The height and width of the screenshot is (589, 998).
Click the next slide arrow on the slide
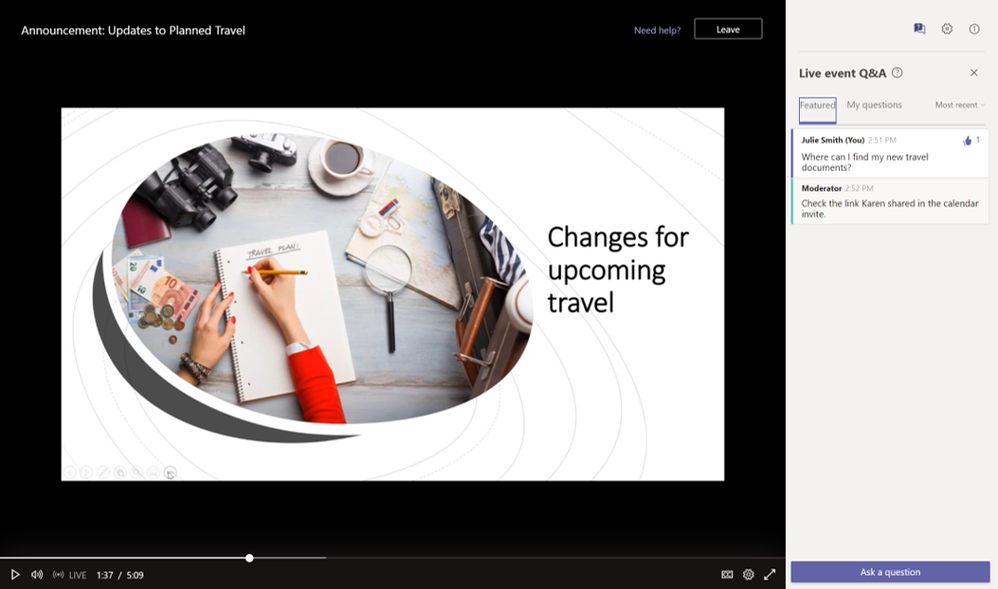tap(86, 472)
